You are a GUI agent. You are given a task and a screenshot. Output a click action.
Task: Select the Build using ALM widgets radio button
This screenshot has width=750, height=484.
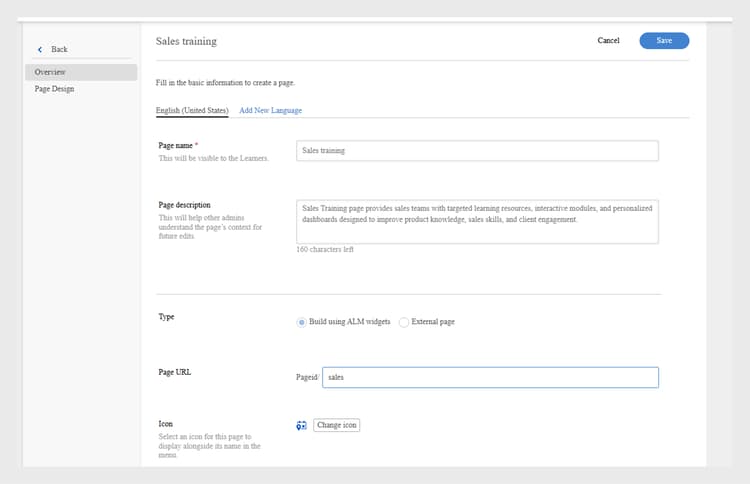(302, 322)
